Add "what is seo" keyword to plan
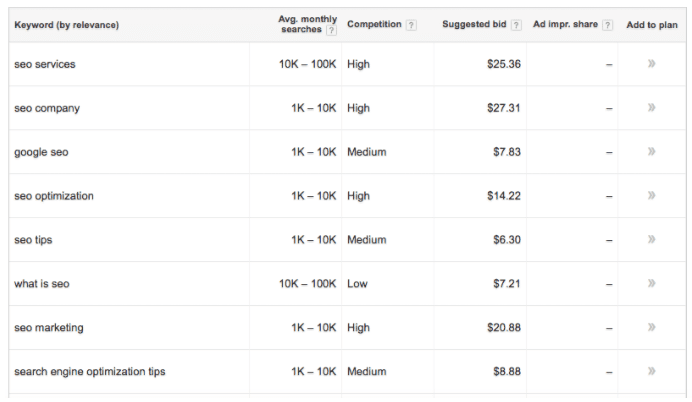 click(651, 284)
